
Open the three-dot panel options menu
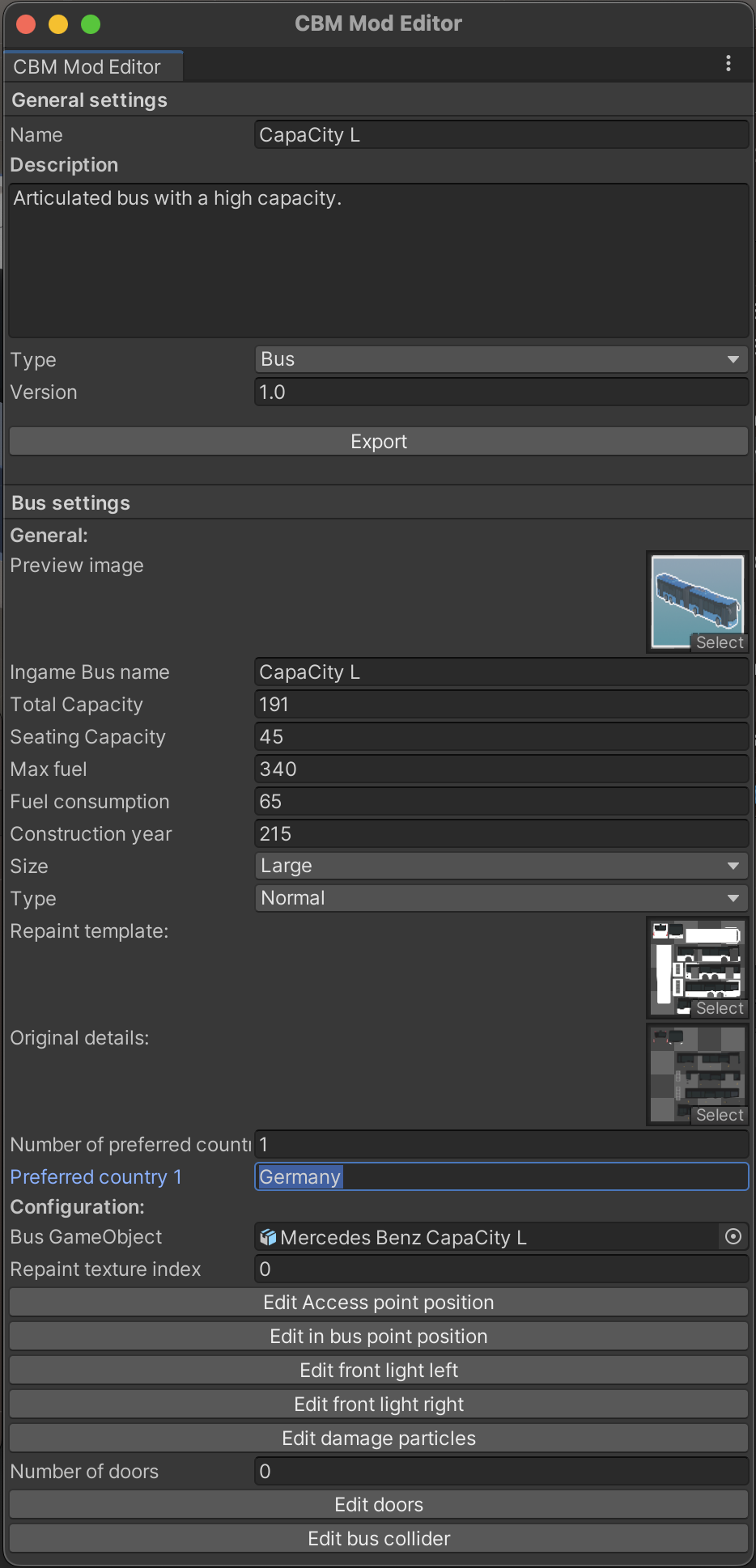coord(728,63)
